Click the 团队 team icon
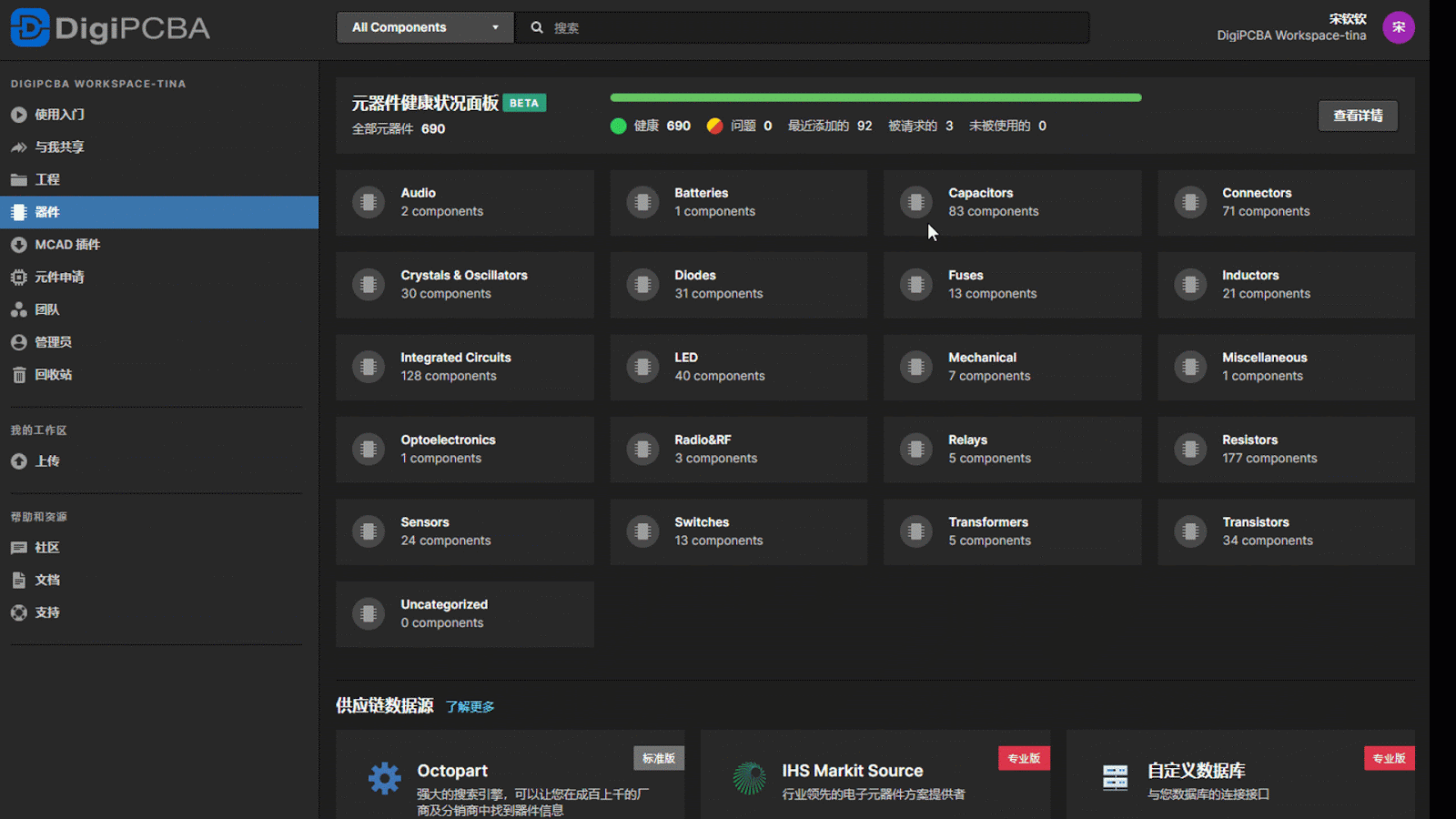This screenshot has width=1456, height=819. [x=18, y=310]
